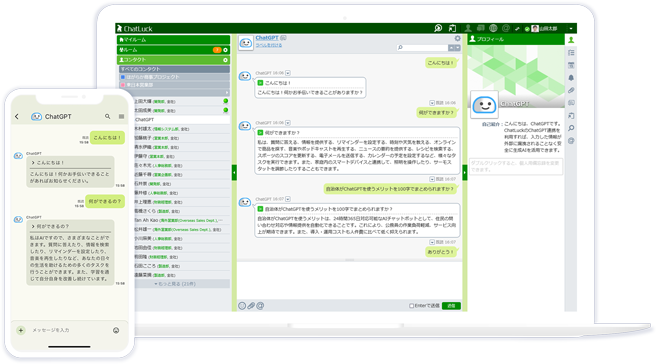Open read-status dropdown above ありがとう! bubble
The height and width of the screenshot is (364, 656).
(x=432, y=242)
